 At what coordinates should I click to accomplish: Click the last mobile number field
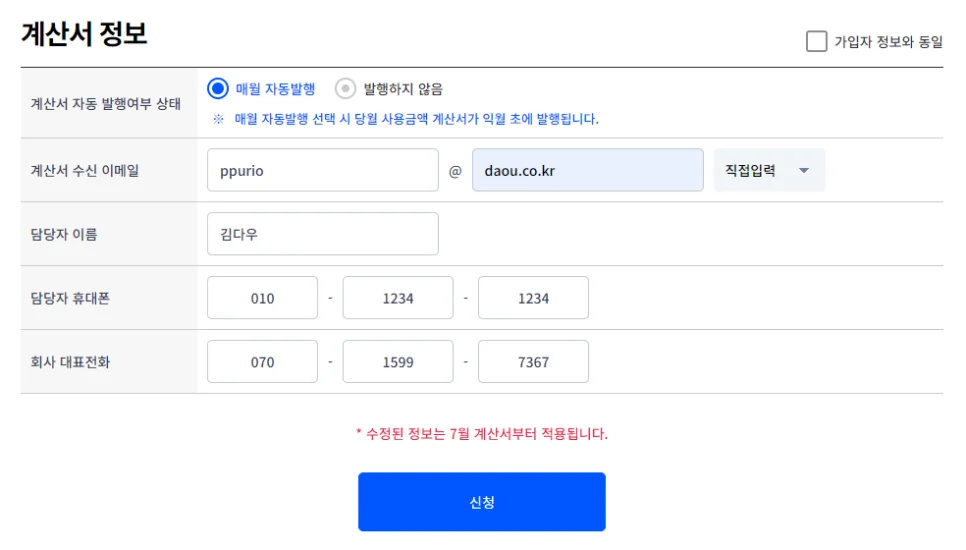pyautogui.click(x=533, y=298)
